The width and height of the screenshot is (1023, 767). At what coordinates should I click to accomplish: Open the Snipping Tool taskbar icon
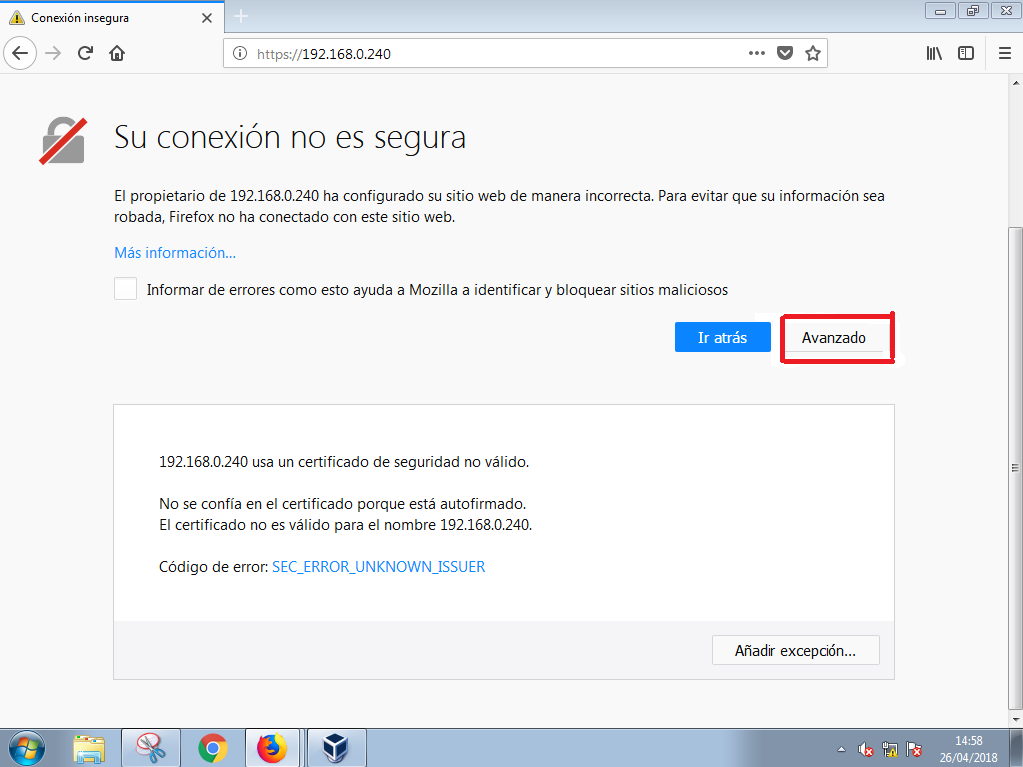[x=151, y=748]
